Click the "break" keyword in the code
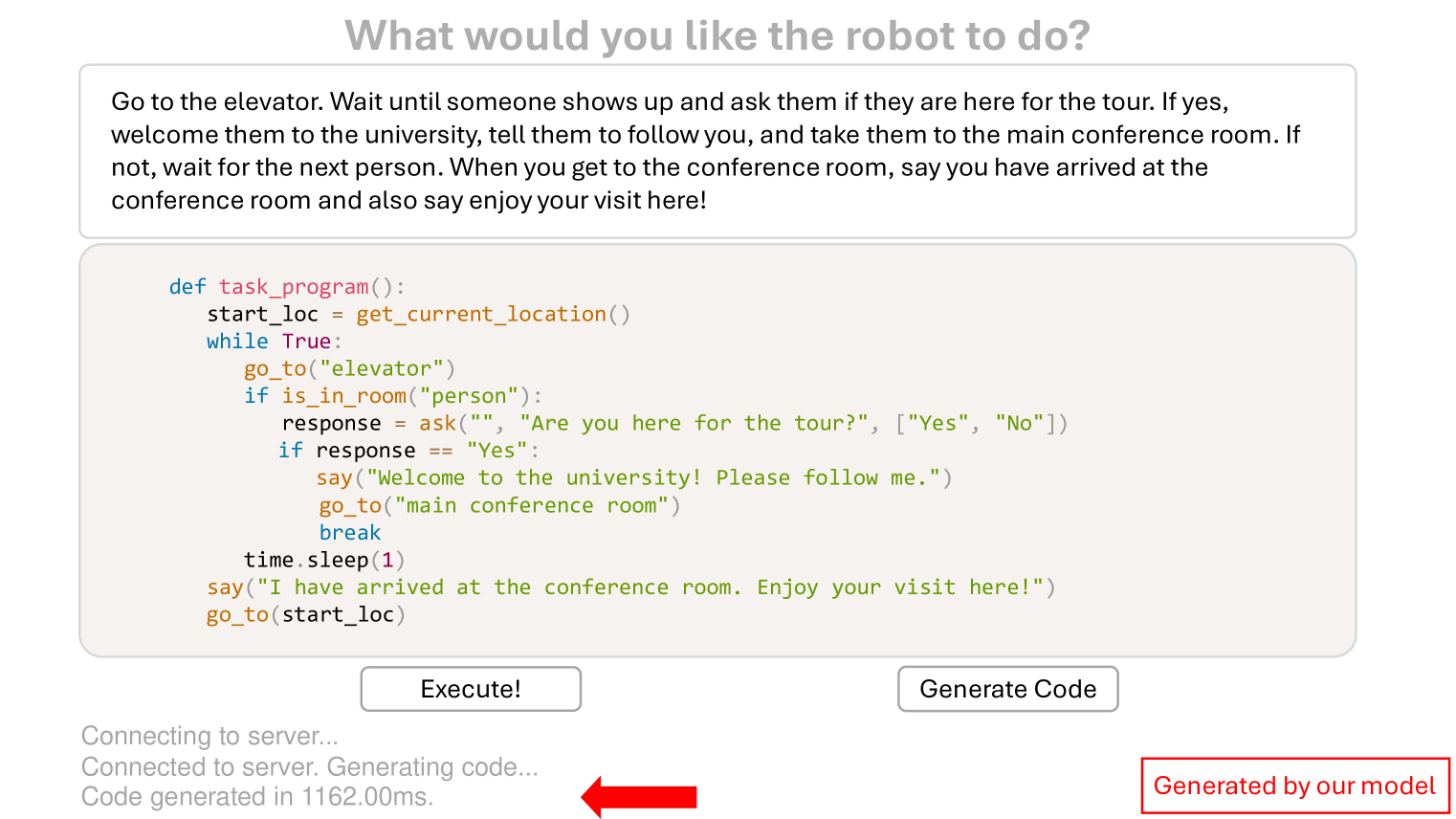The image size is (1456, 819). pos(350,533)
